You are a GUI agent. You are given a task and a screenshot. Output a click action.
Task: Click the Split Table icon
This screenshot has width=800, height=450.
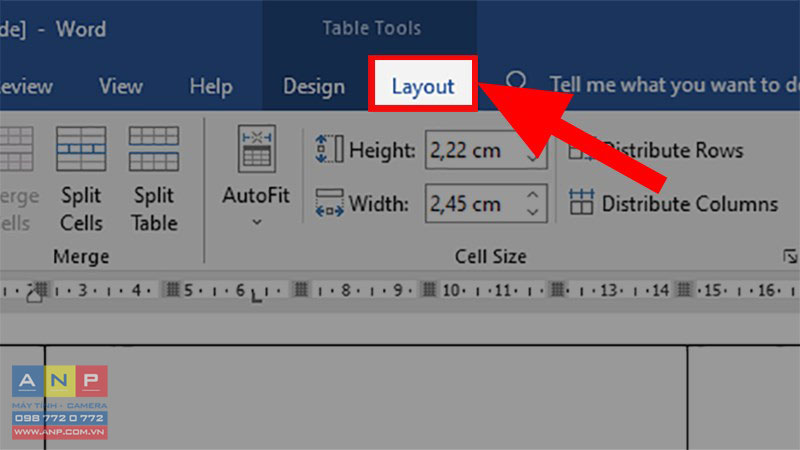154,149
